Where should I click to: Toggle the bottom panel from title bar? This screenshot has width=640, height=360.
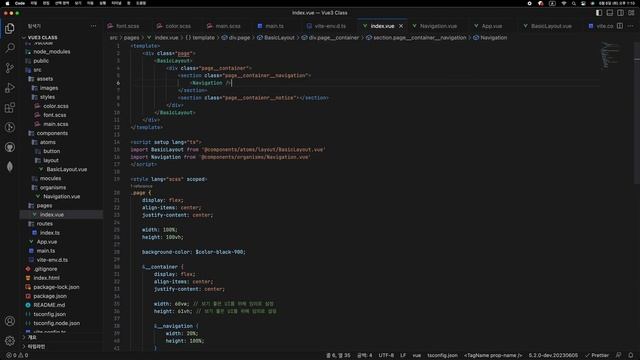click(x=610, y=13)
